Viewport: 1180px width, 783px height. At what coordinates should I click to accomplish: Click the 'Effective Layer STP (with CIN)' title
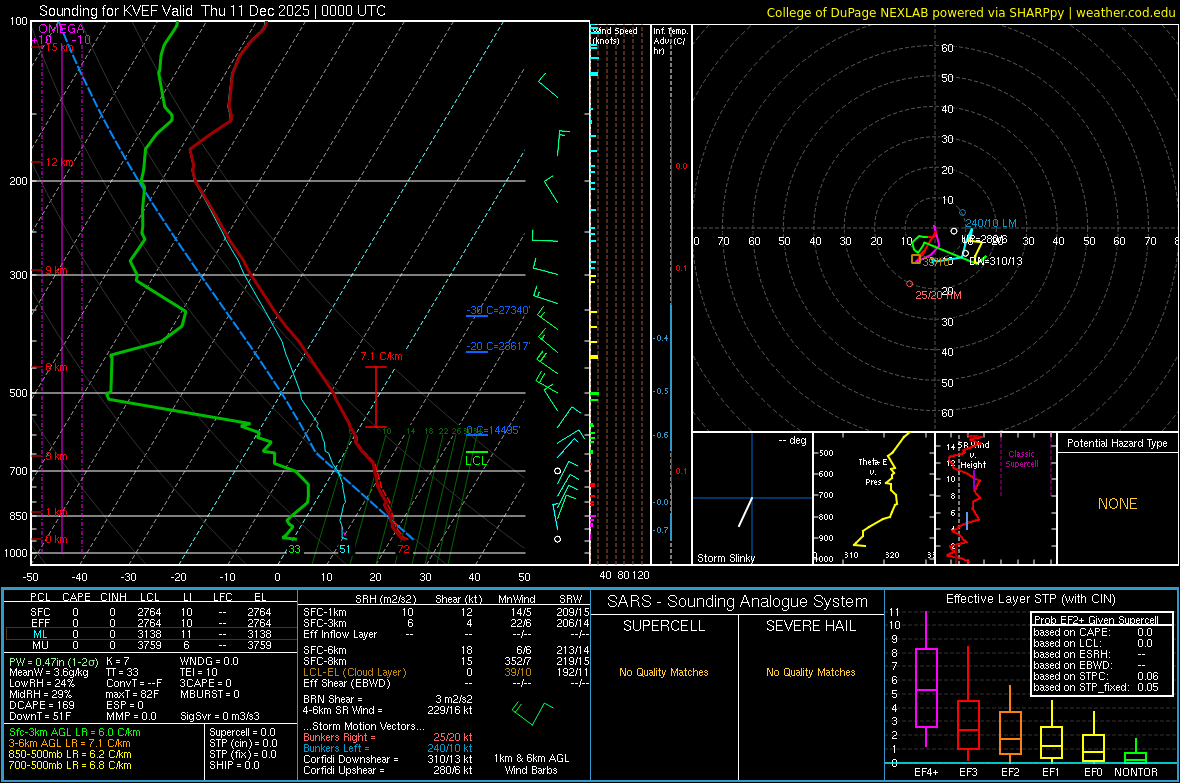[1030, 599]
